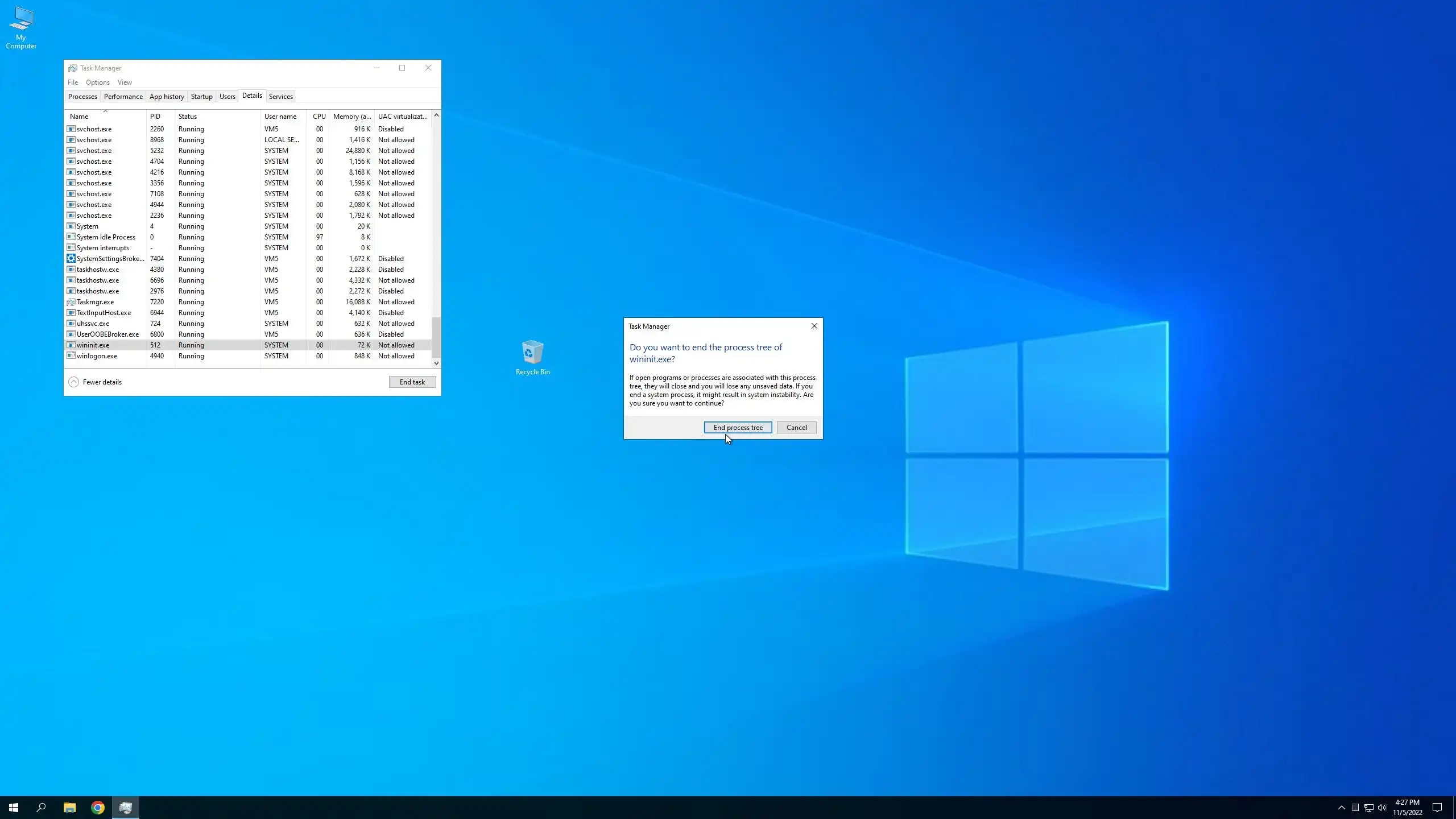This screenshot has height=819, width=1456.
Task: Open the Options menu
Action: (97, 82)
